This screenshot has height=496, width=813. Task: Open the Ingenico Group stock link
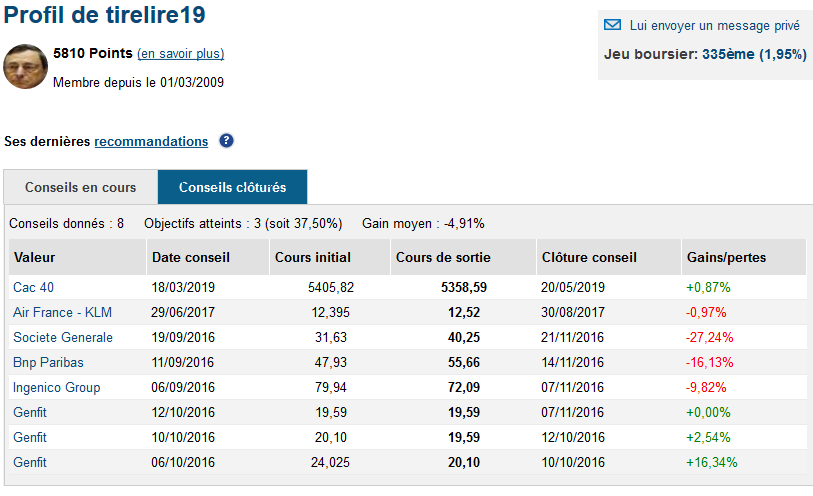point(57,387)
